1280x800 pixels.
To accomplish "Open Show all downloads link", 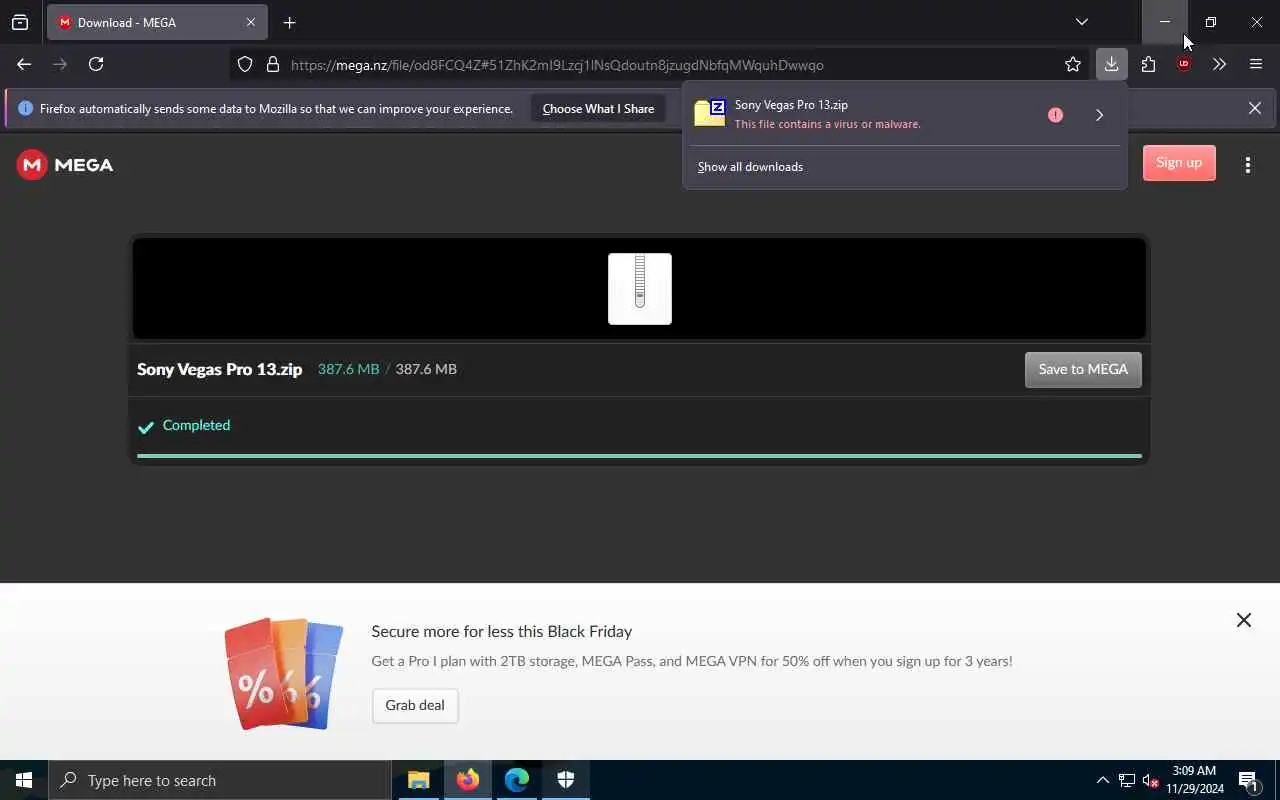I will [750, 167].
